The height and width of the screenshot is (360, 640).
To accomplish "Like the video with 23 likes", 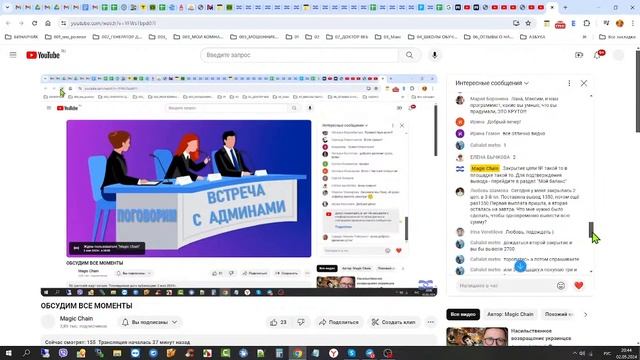I will [x=278, y=322].
